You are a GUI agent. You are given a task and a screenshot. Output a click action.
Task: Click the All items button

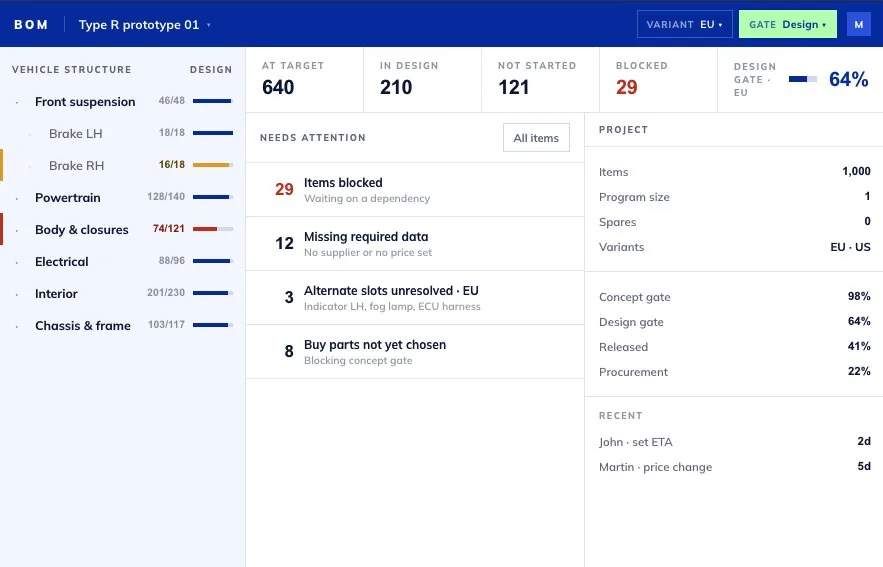coord(536,137)
